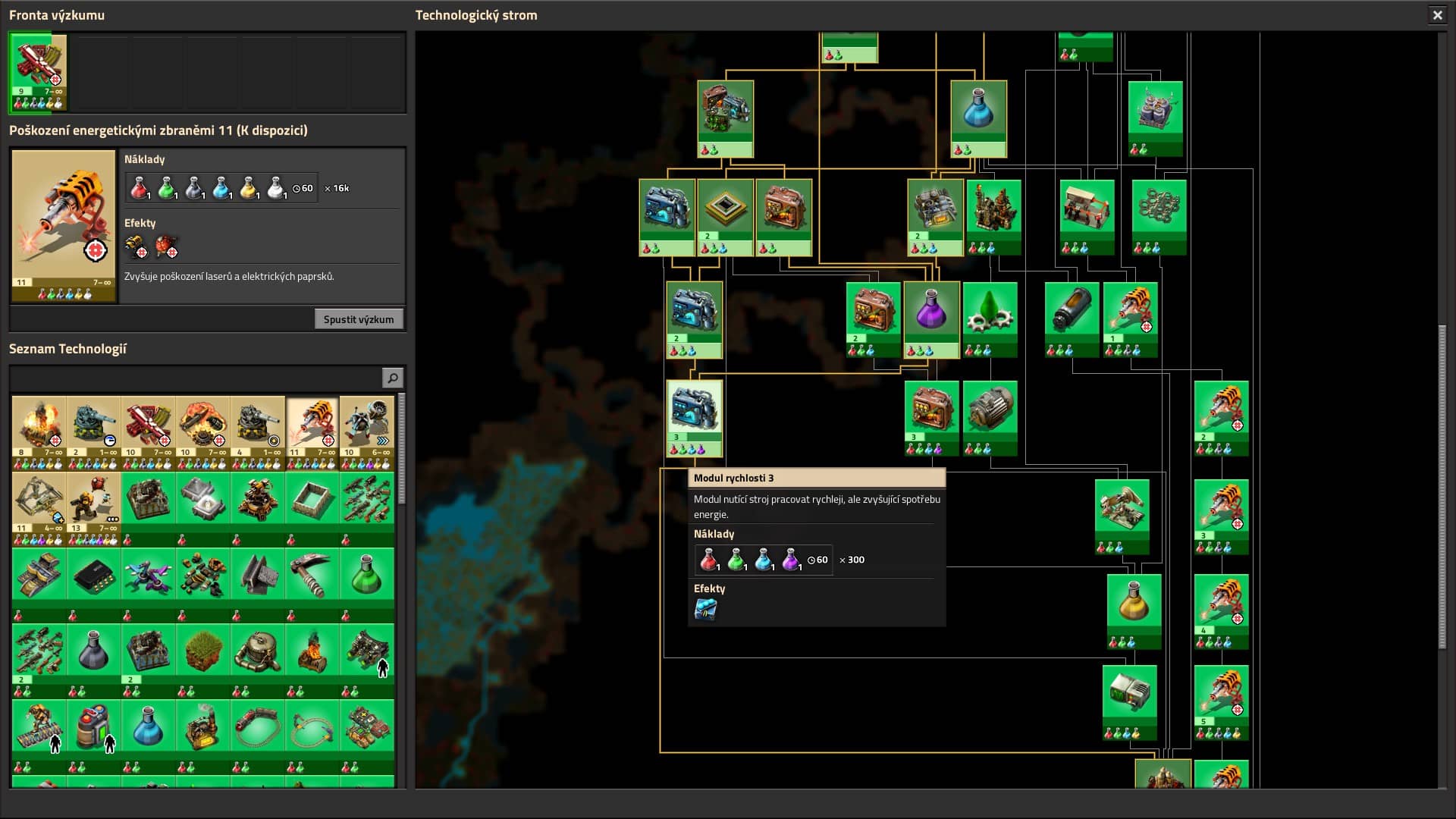Click energy weapons damage 2 tree node
The height and width of the screenshot is (819, 1456).
(x=1222, y=419)
